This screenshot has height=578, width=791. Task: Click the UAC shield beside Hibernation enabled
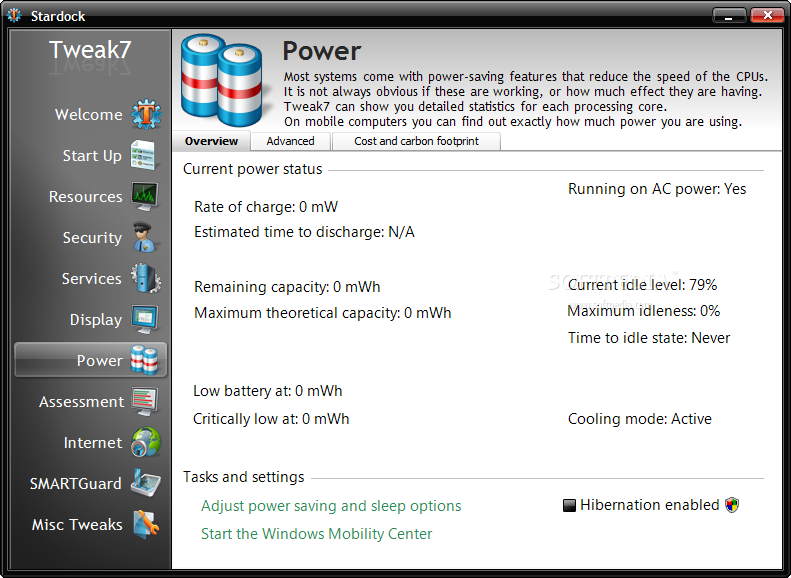(x=732, y=505)
